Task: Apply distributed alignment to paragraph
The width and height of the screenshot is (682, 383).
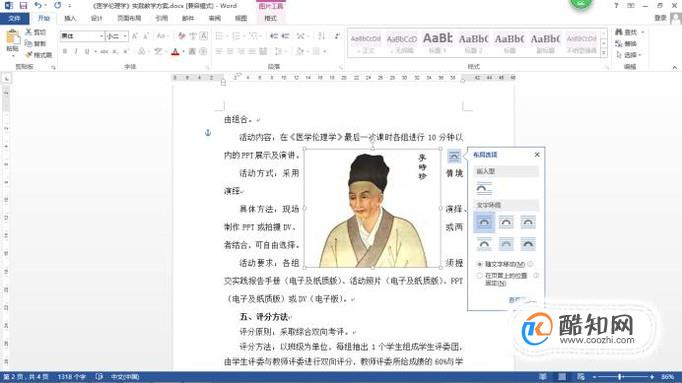Action: coord(263,52)
